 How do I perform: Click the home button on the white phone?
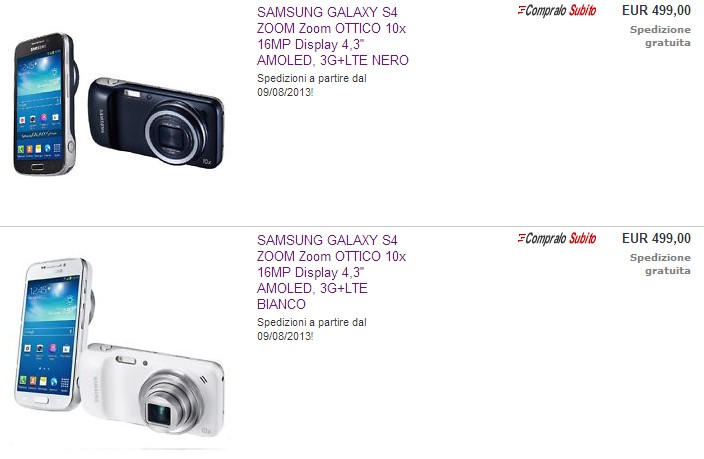tap(41, 401)
